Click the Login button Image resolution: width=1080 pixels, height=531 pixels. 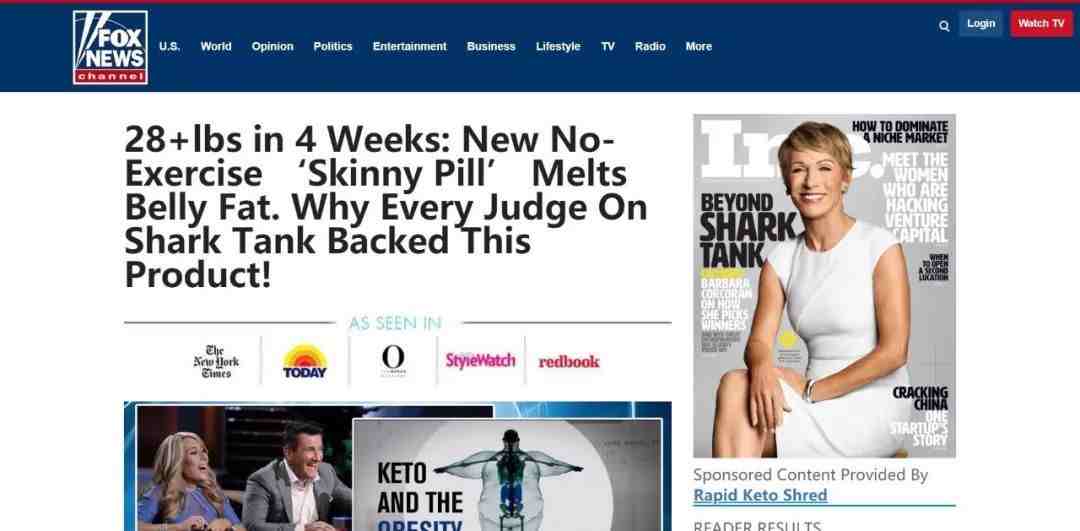pos(981,23)
